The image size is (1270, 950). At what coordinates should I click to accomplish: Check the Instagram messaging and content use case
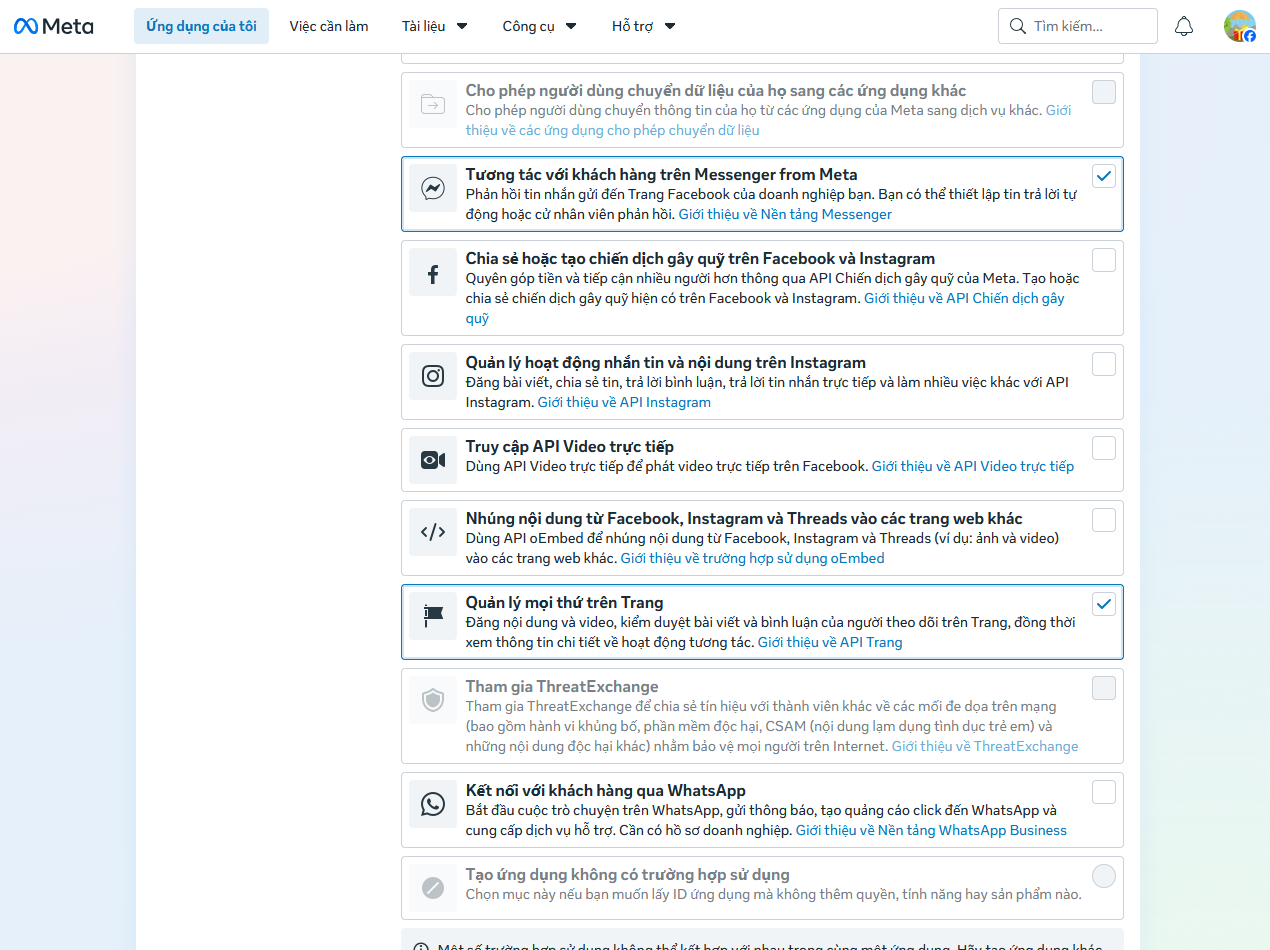(1104, 365)
